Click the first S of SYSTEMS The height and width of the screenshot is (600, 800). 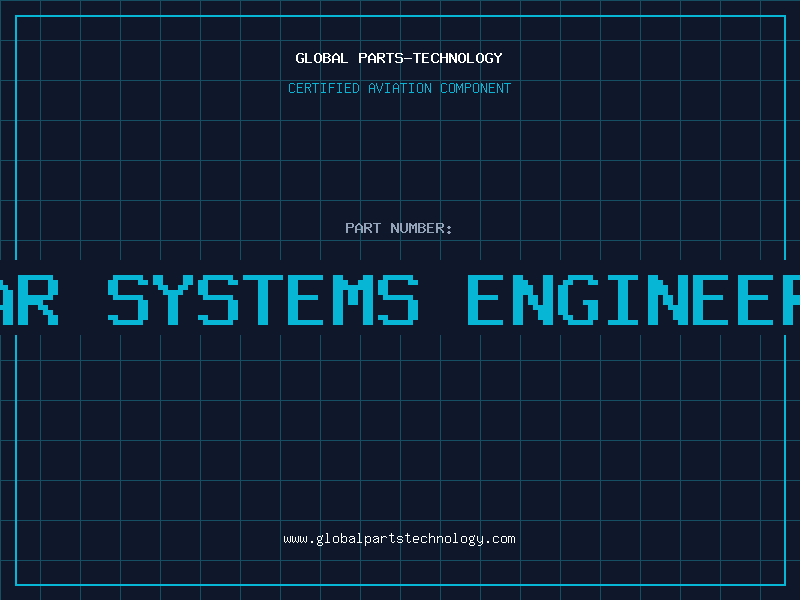click(x=128, y=299)
